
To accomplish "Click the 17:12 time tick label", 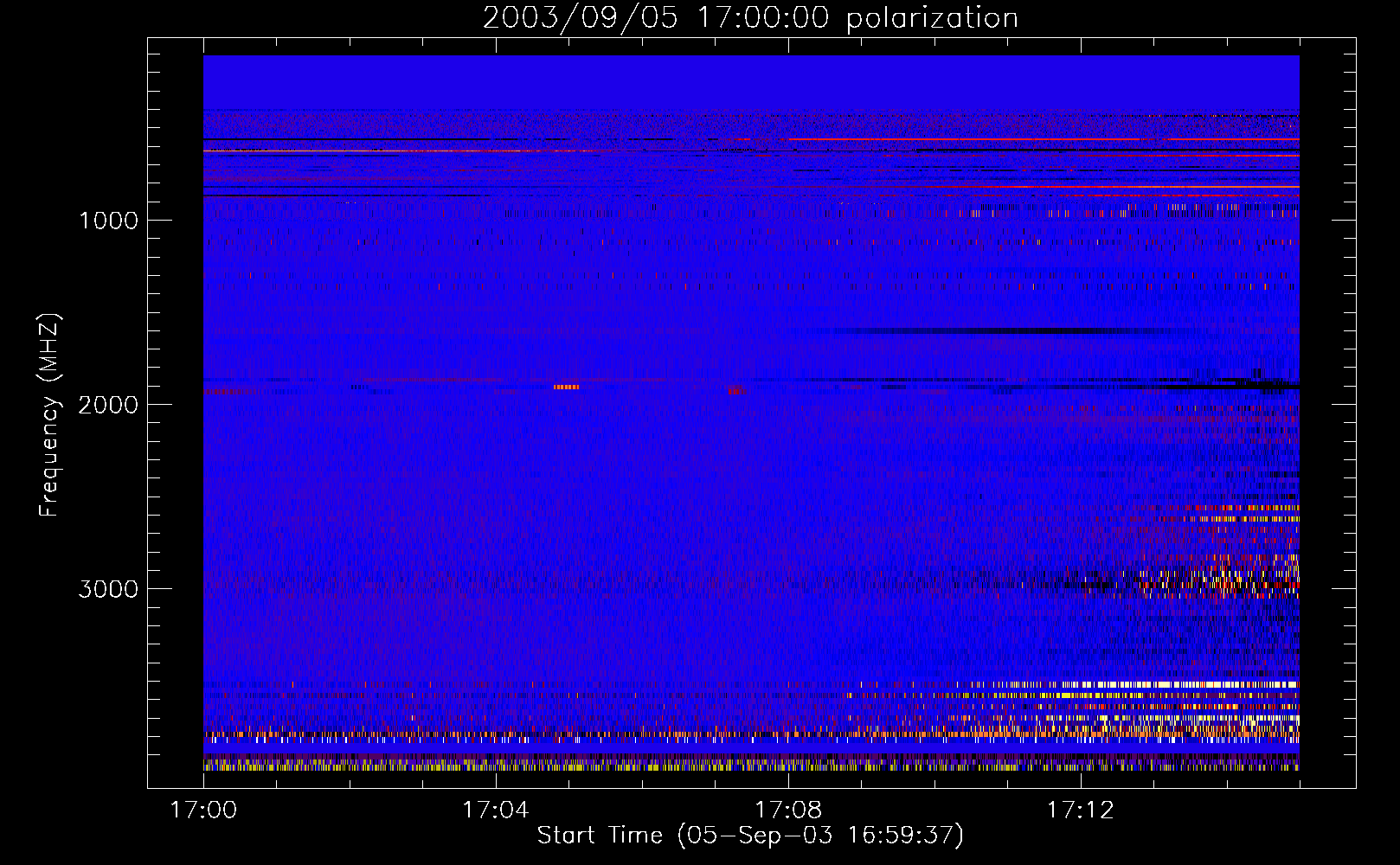I will coord(1081,811).
